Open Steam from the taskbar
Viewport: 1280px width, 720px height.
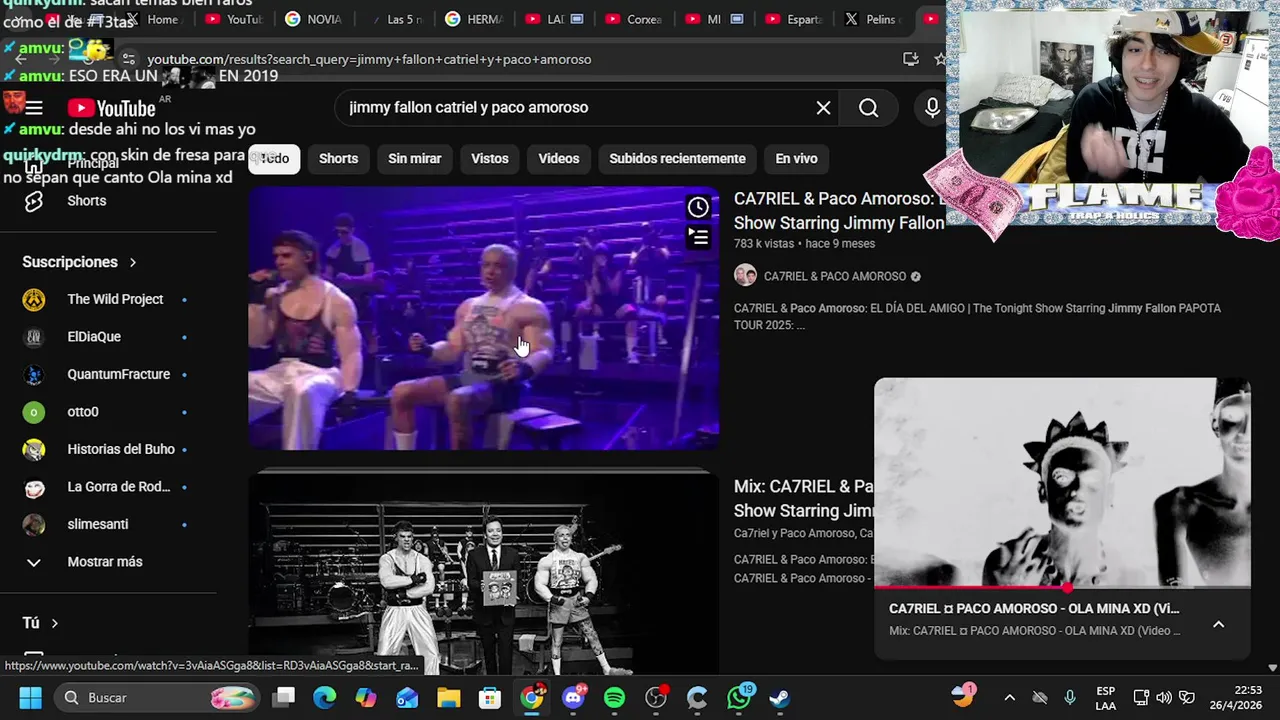click(x=779, y=697)
